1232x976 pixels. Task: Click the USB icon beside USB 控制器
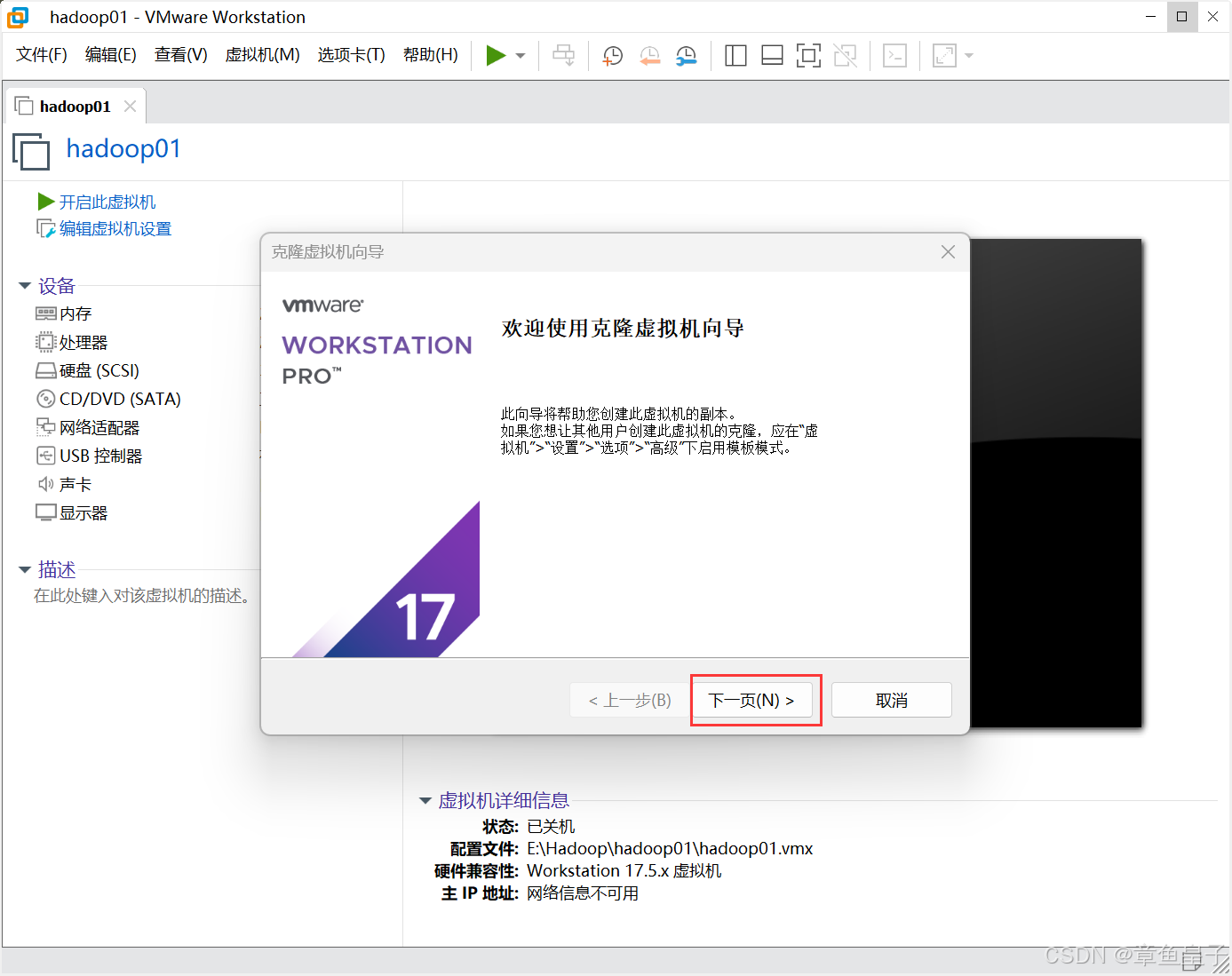46,456
